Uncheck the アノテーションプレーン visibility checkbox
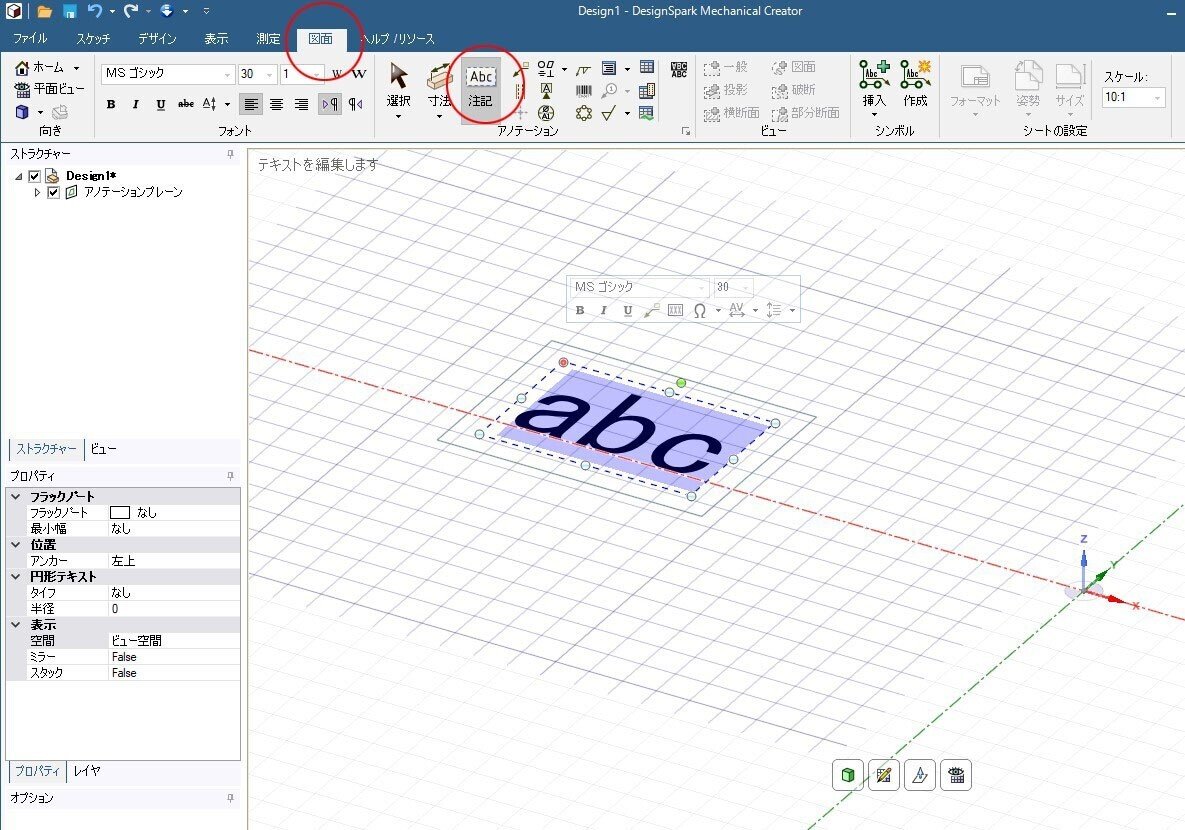This screenshot has width=1185, height=830. (x=53, y=192)
